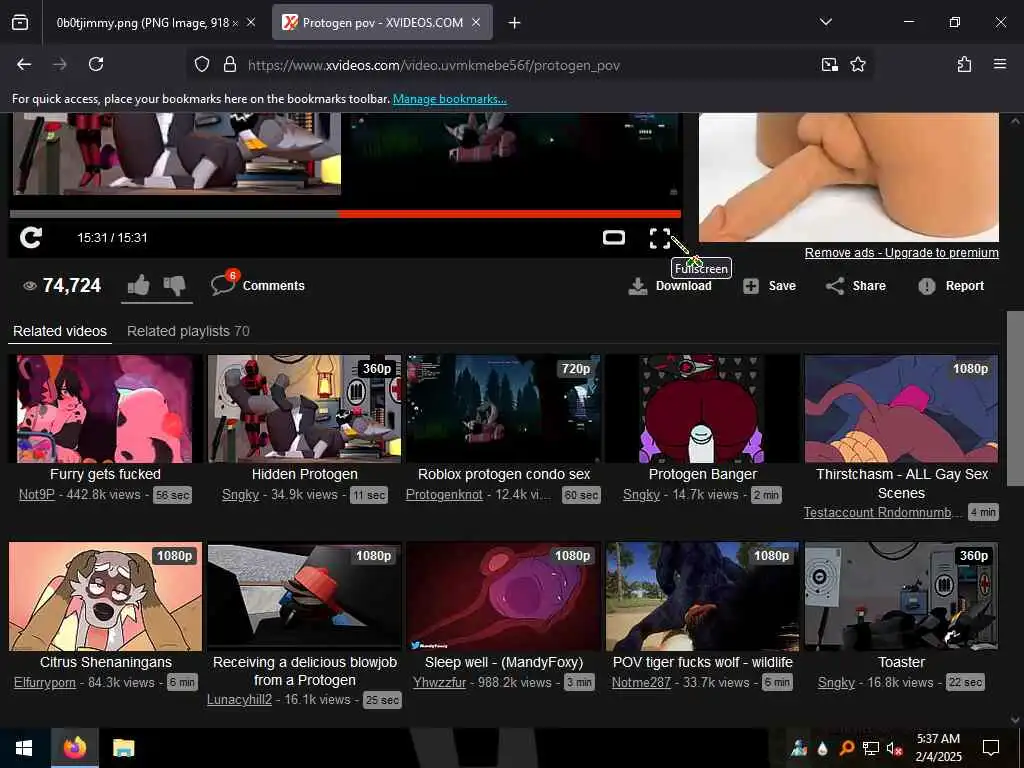Open the Windows Start menu
Viewport: 1024px width, 768px height.
(24, 748)
